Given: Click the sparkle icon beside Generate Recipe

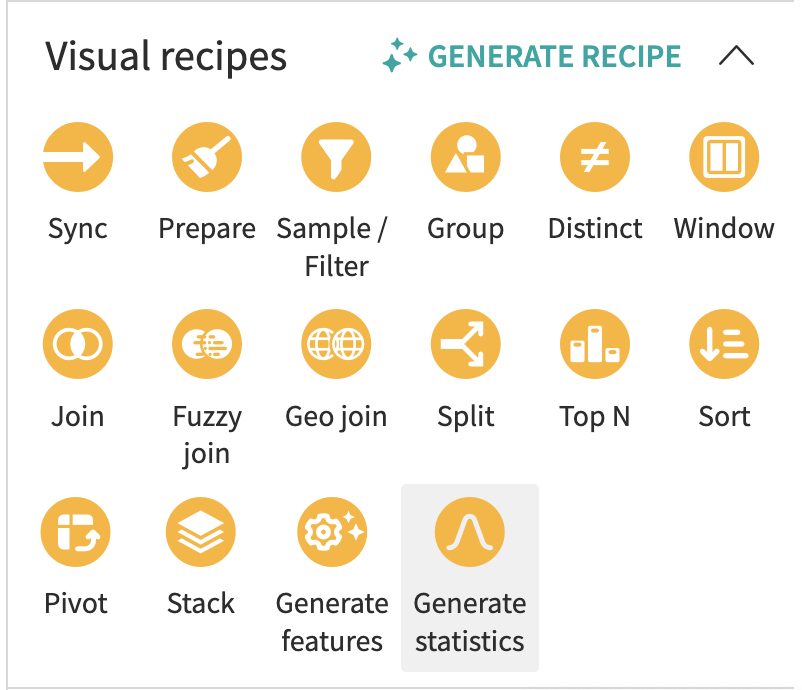Looking at the screenshot, I should tap(398, 57).
